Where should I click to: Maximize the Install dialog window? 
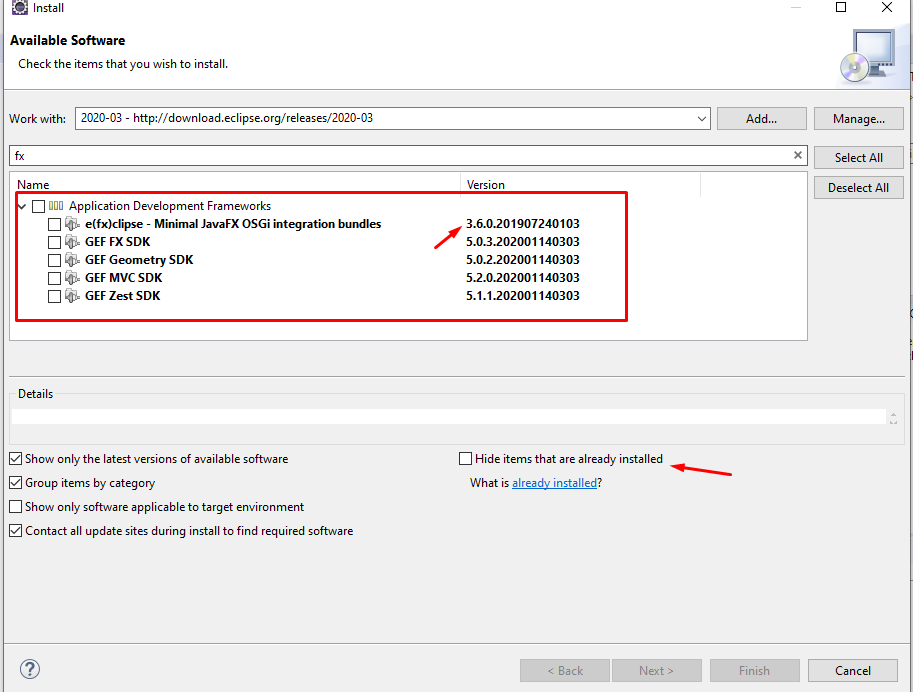(x=841, y=7)
